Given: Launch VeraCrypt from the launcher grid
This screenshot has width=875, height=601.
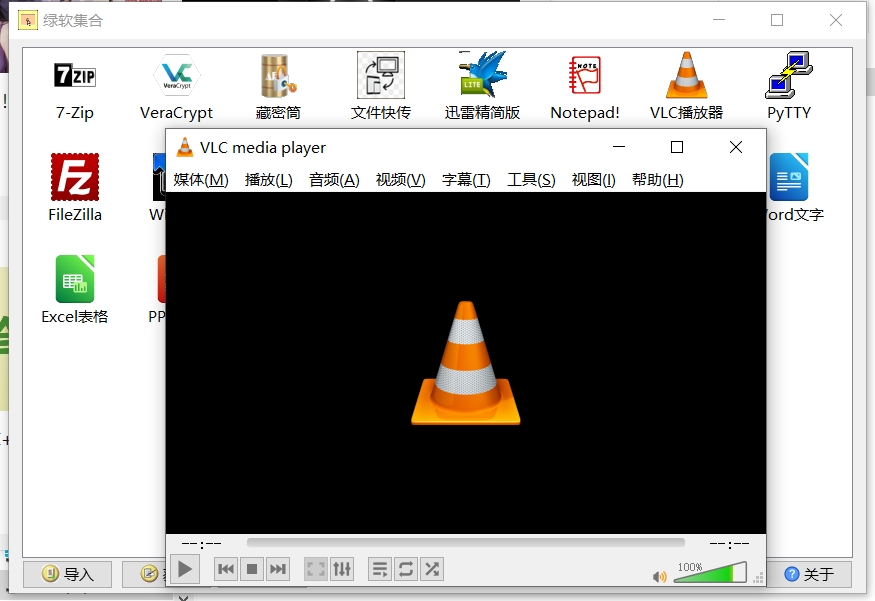Looking at the screenshot, I should pos(177,75).
